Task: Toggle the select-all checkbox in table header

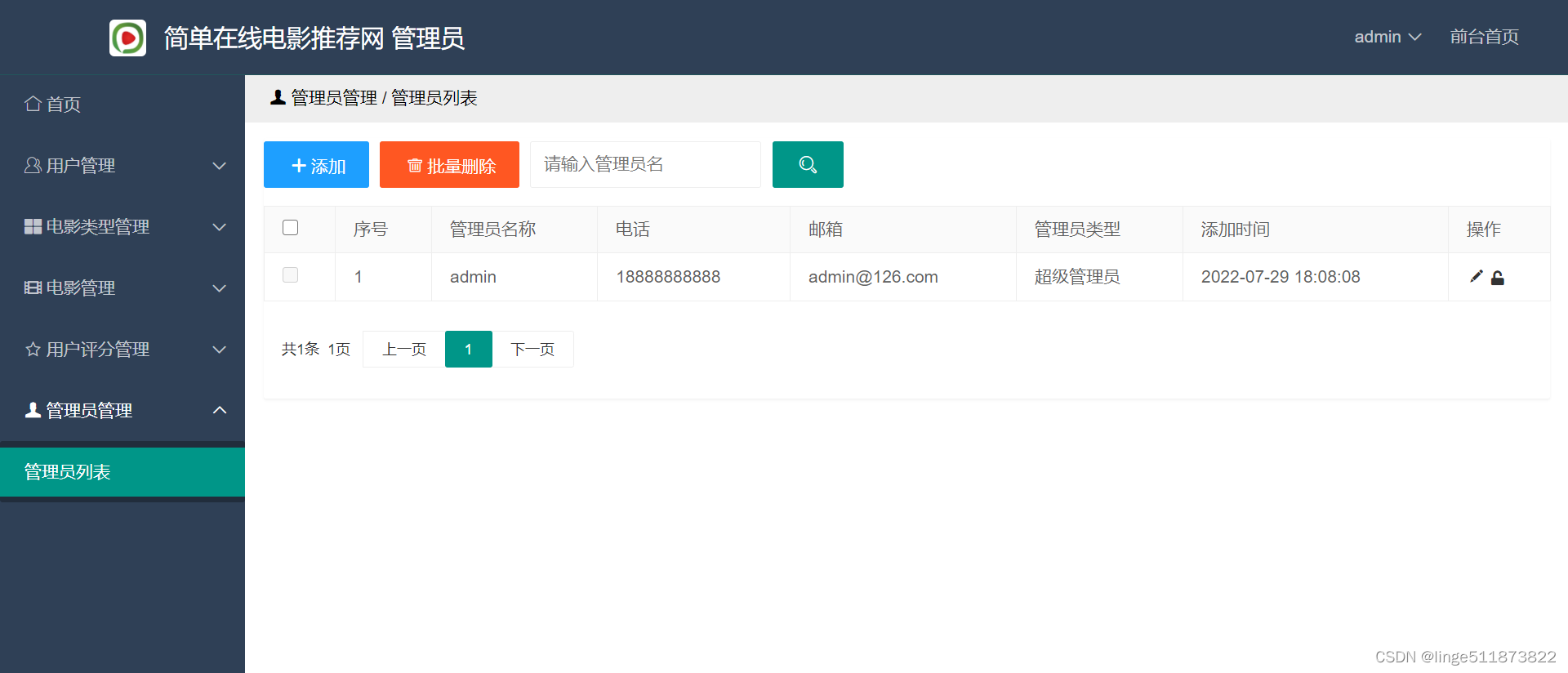Action: coord(290,228)
